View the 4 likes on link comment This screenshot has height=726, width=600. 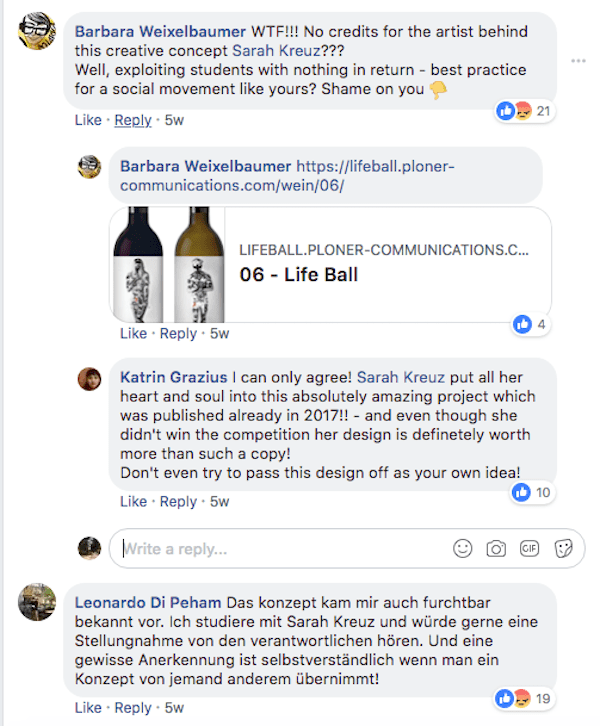pos(531,324)
